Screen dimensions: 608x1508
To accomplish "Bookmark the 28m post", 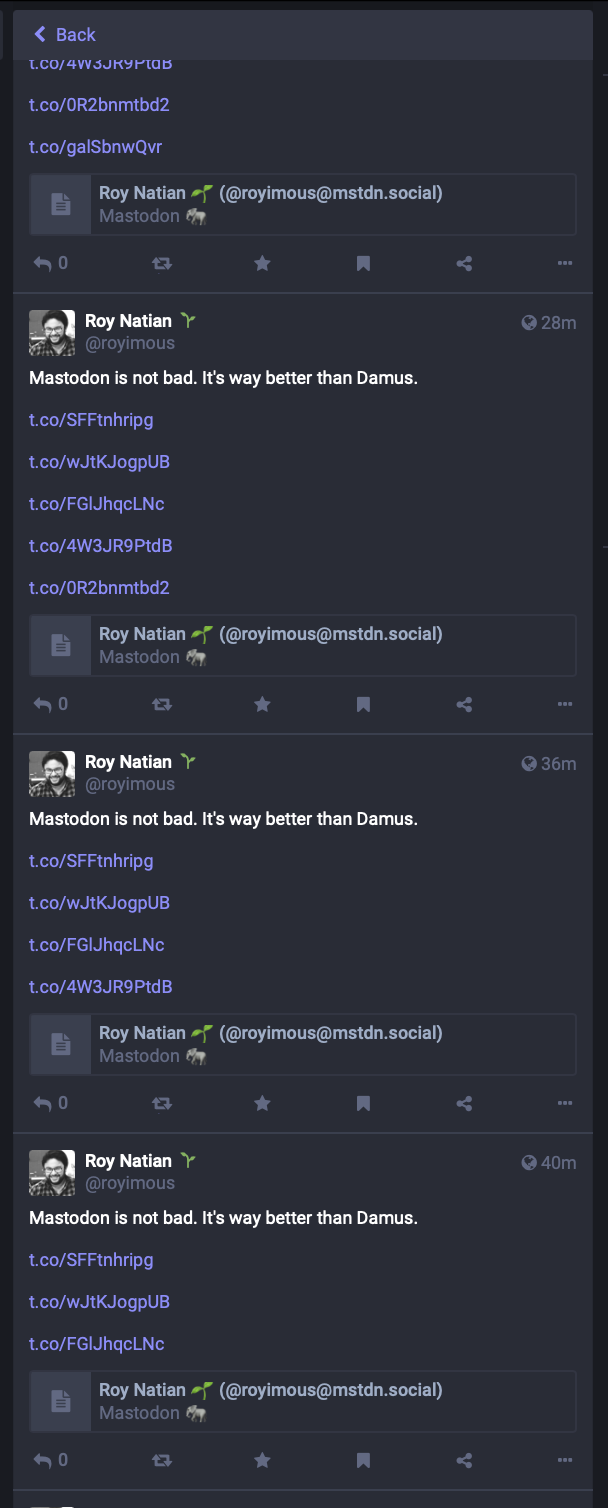I will coord(363,705).
